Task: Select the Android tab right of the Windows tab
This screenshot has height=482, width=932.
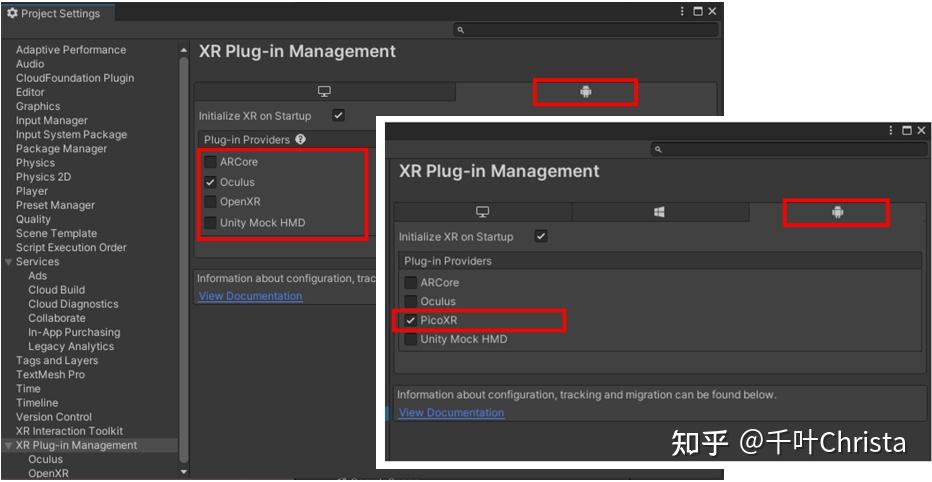Action: coord(836,212)
